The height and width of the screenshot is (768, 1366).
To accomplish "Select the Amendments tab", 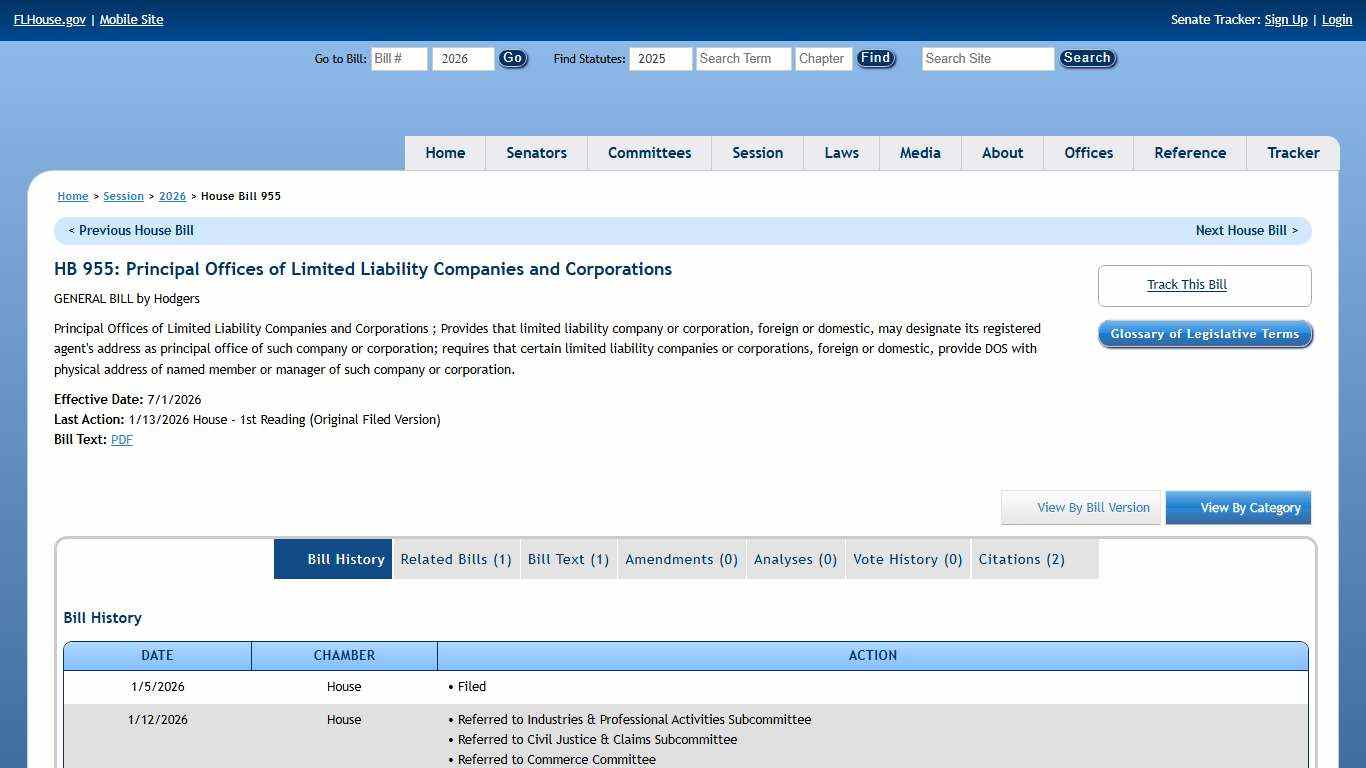I will (681, 560).
